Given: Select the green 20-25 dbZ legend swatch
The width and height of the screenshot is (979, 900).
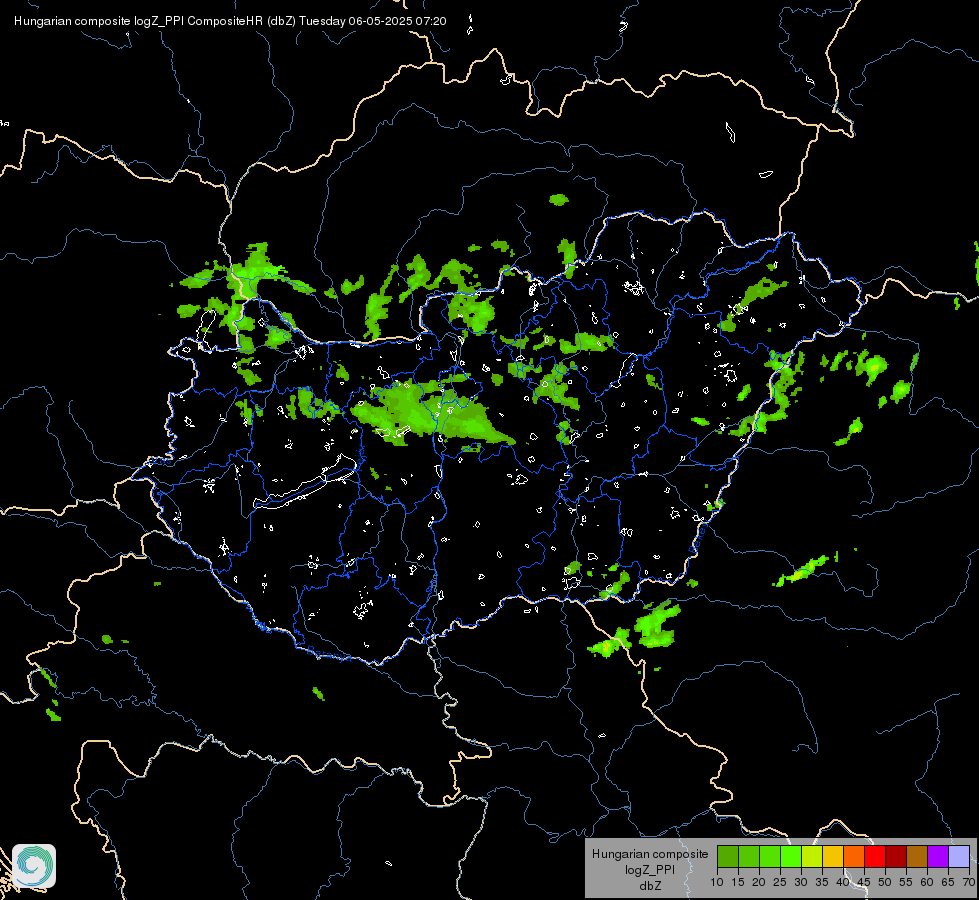Looking at the screenshot, I should [770, 856].
